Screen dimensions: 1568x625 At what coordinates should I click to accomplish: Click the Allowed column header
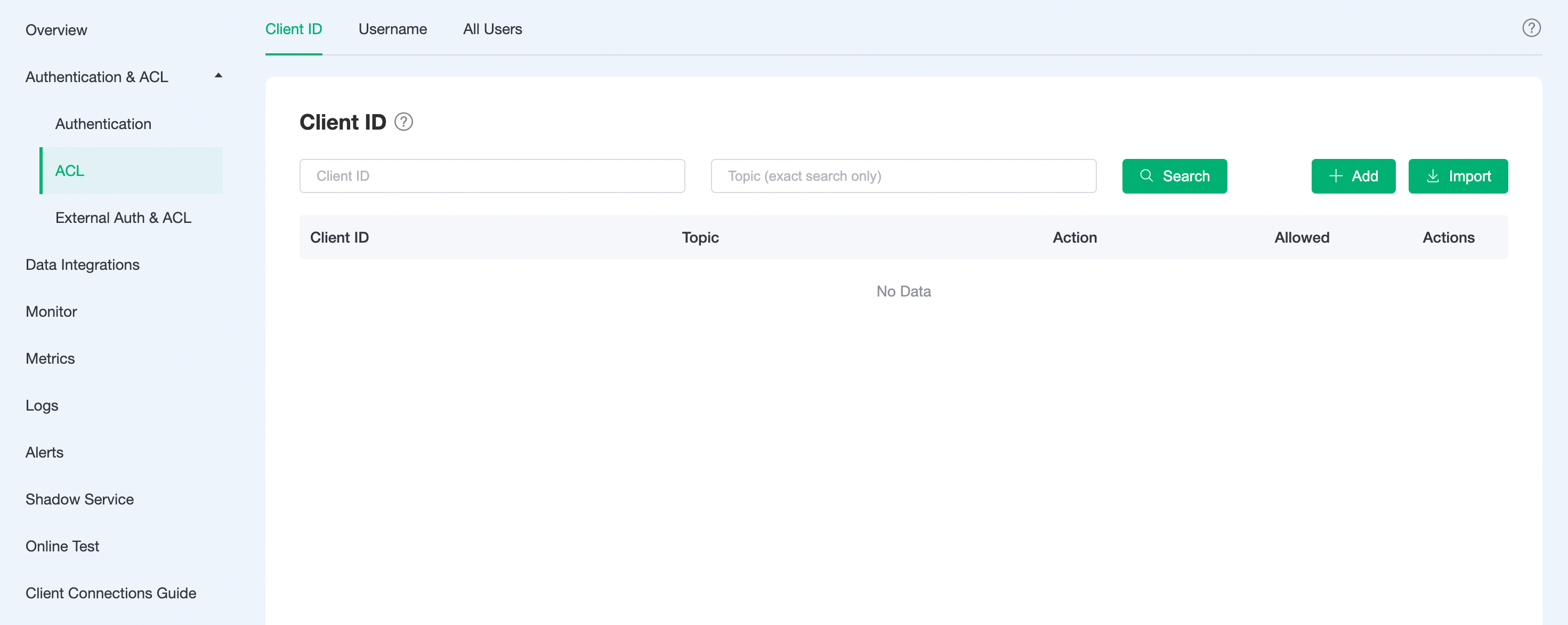(1302, 237)
